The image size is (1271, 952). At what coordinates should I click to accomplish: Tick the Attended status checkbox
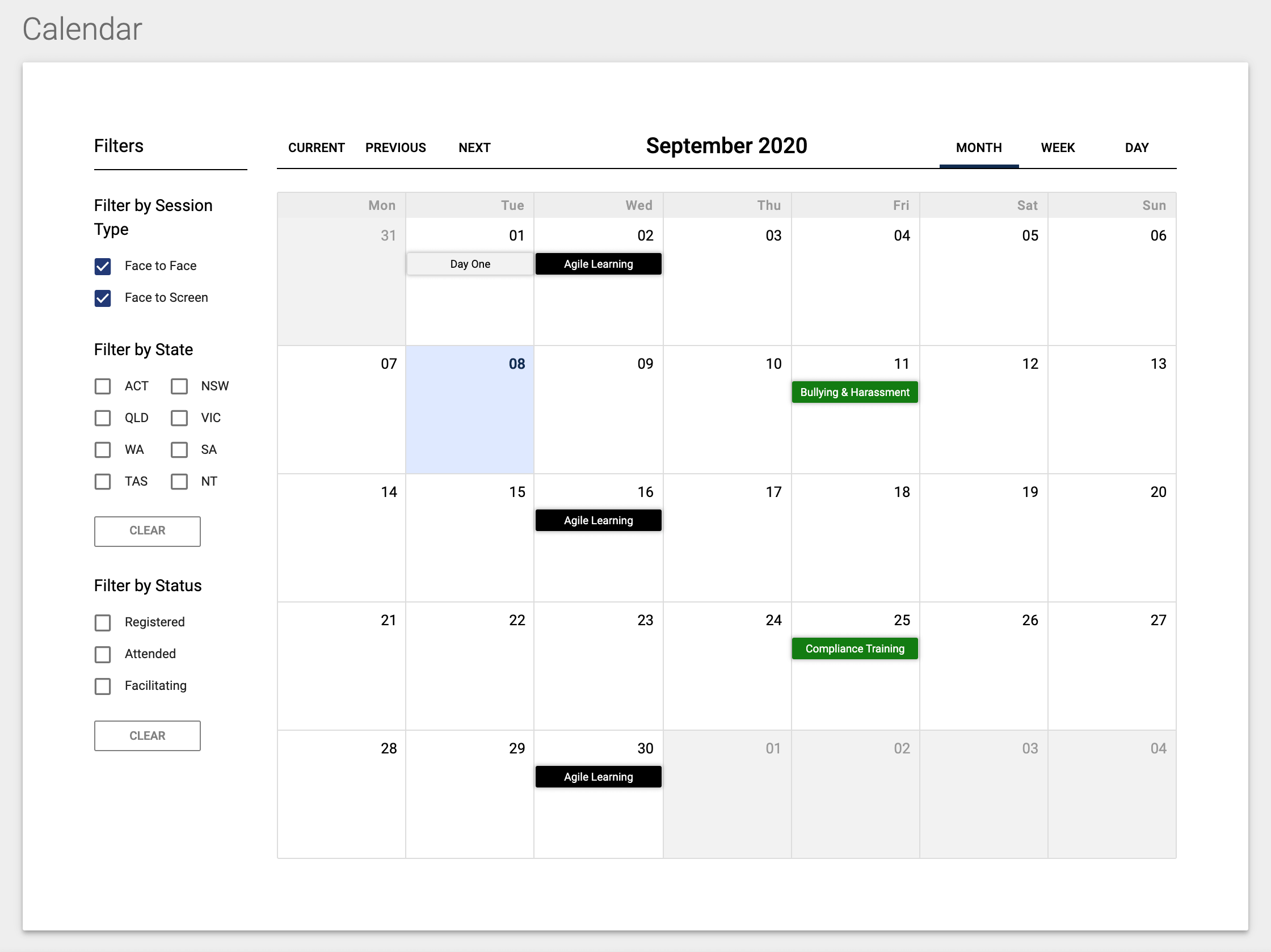pyautogui.click(x=103, y=654)
